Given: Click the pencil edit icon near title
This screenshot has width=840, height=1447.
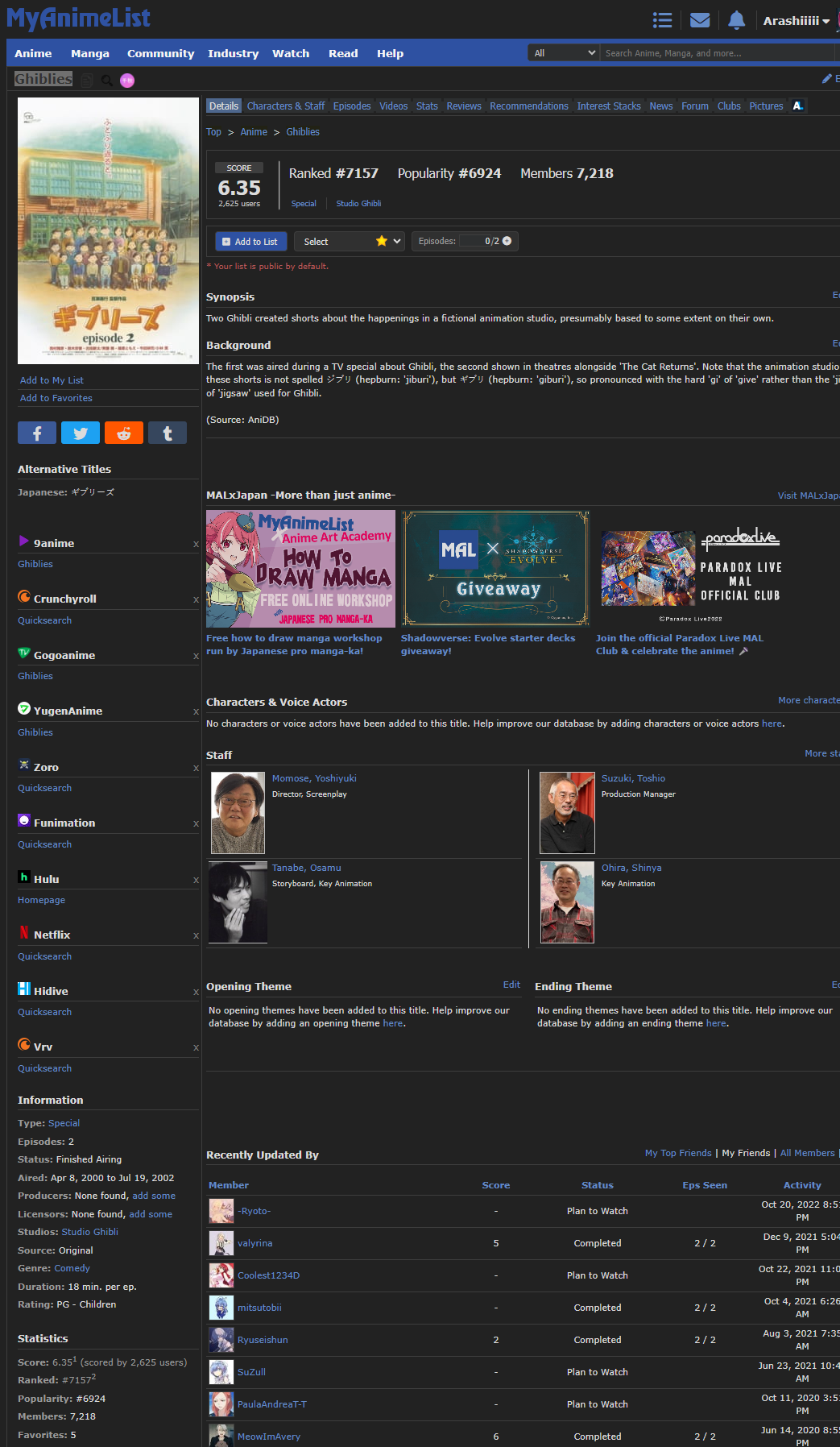Looking at the screenshot, I should tap(826, 78).
